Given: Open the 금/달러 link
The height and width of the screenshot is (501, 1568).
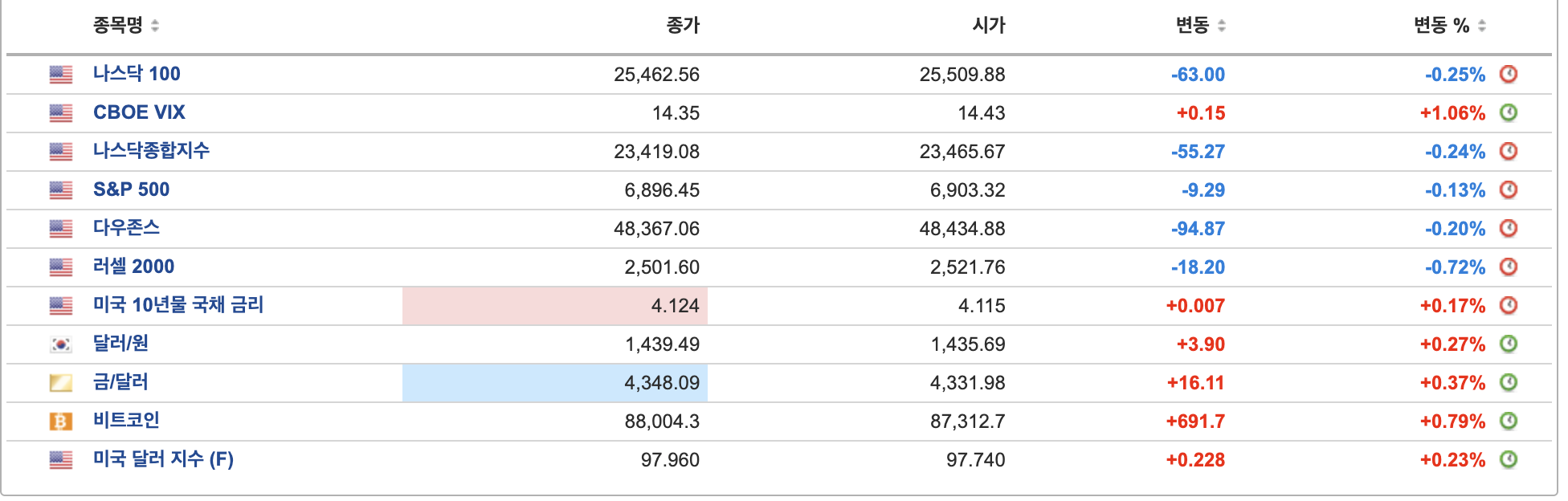Looking at the screenshot, I should pyautogui.click(x=120, y=382).
